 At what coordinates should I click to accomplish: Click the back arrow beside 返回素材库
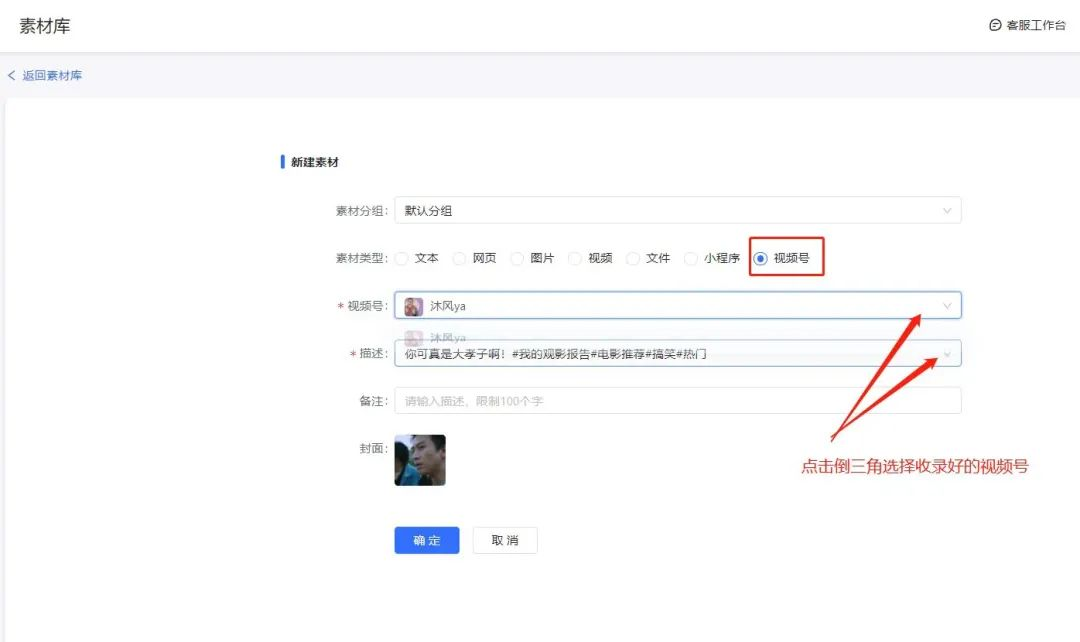tap(12, 76)
